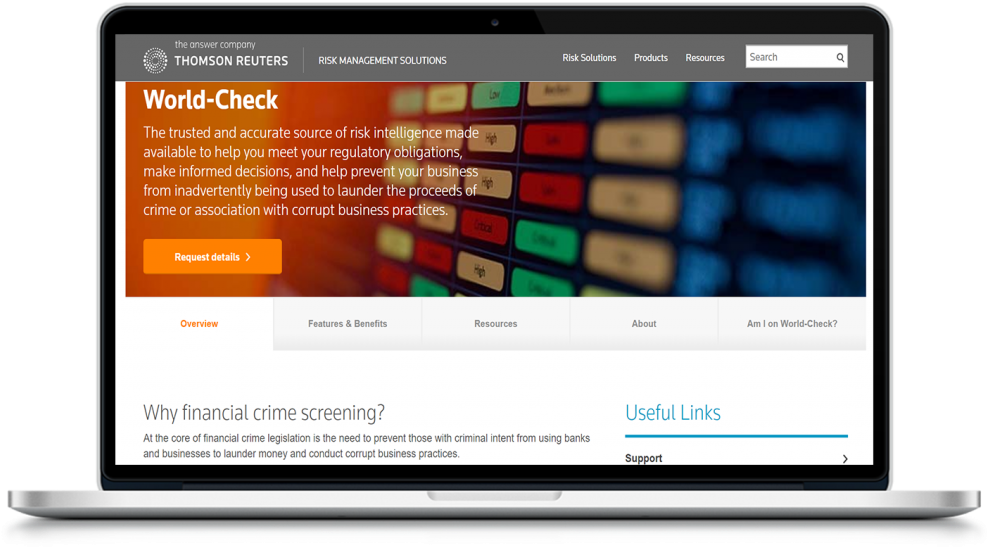Click the Support chevron arrow

[845, 459]
